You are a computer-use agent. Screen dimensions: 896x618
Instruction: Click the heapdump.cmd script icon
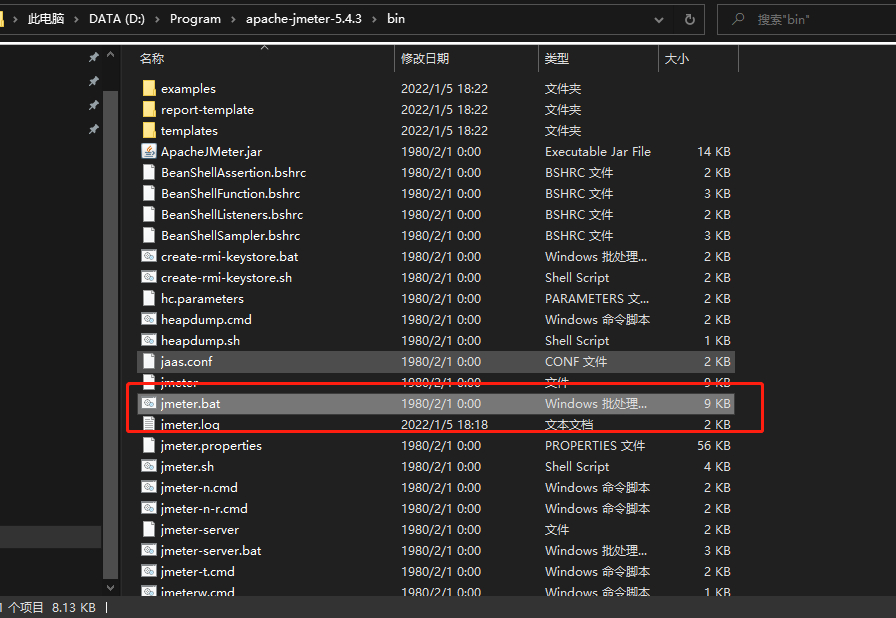[x=149, y=319]
